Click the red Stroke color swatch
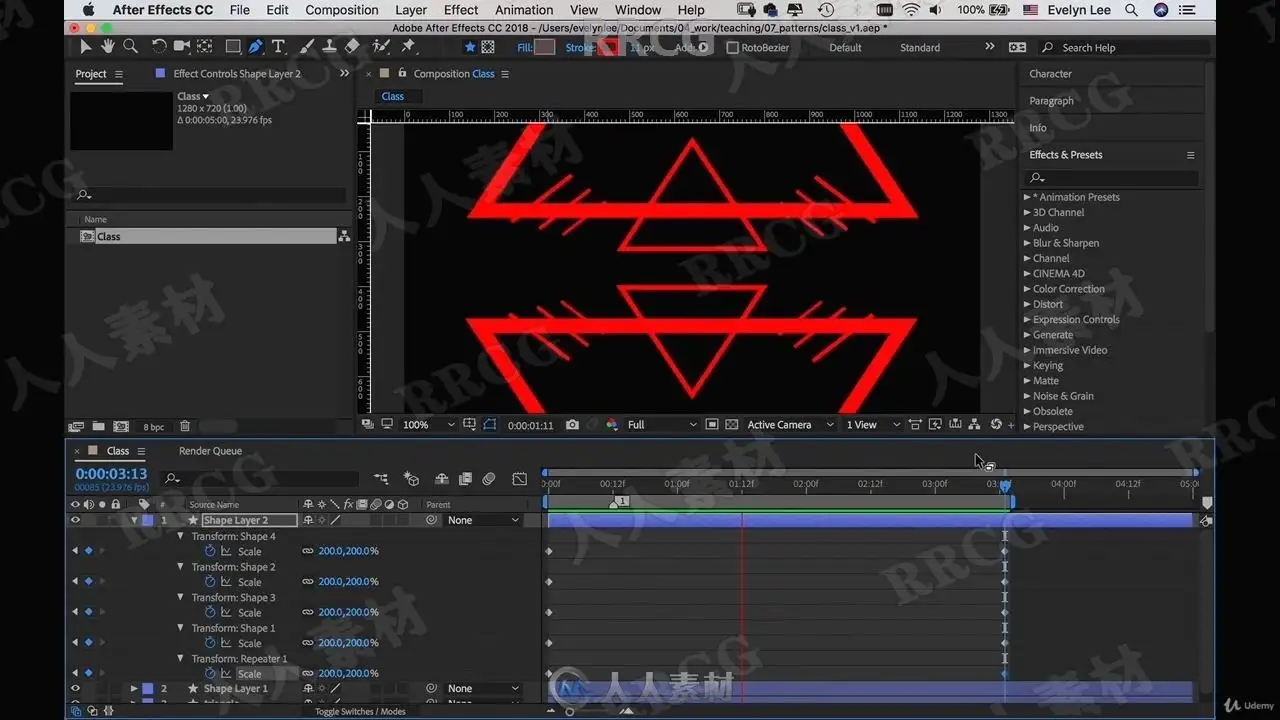Image resolution: width=1280 pixels, height=720 pixels. click(x=608, y=47)
